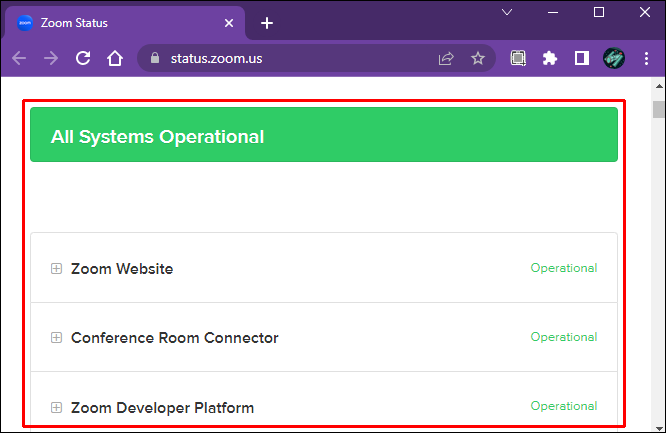666x433 pixels.
Task: Click the back navigation arrow
Action: tap(19, 58)
